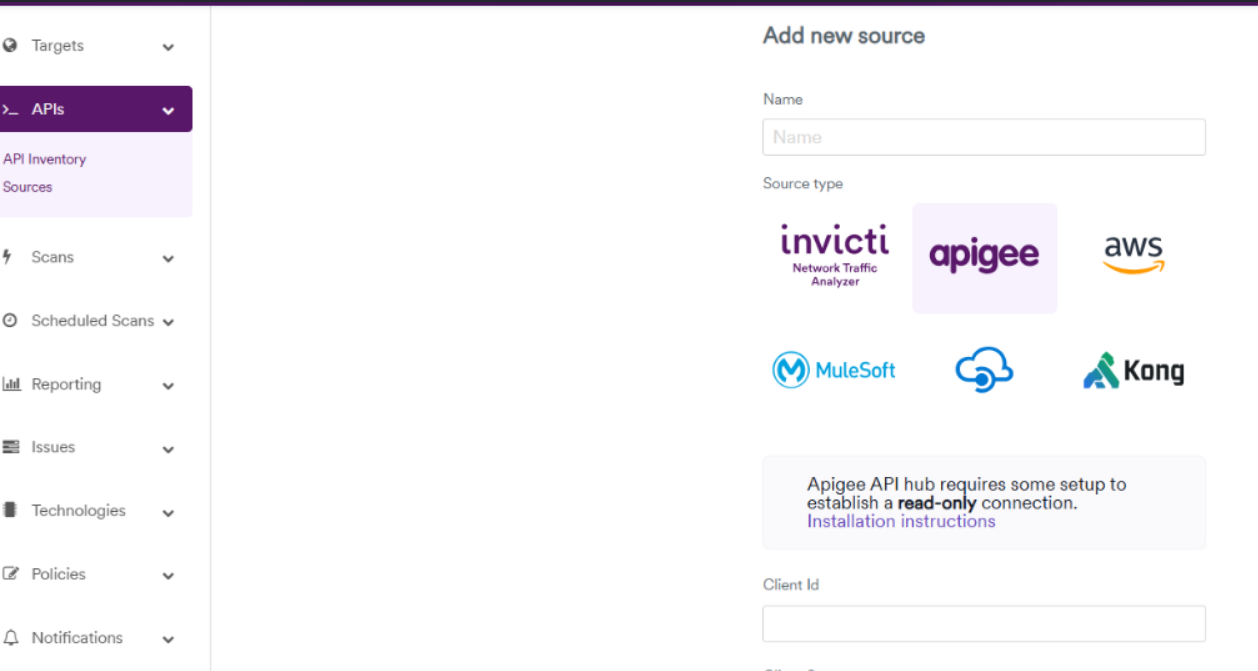Screen dimensions: 1258x671
Task: Toggle the Apigee source selection off
Action: point(984,257)
